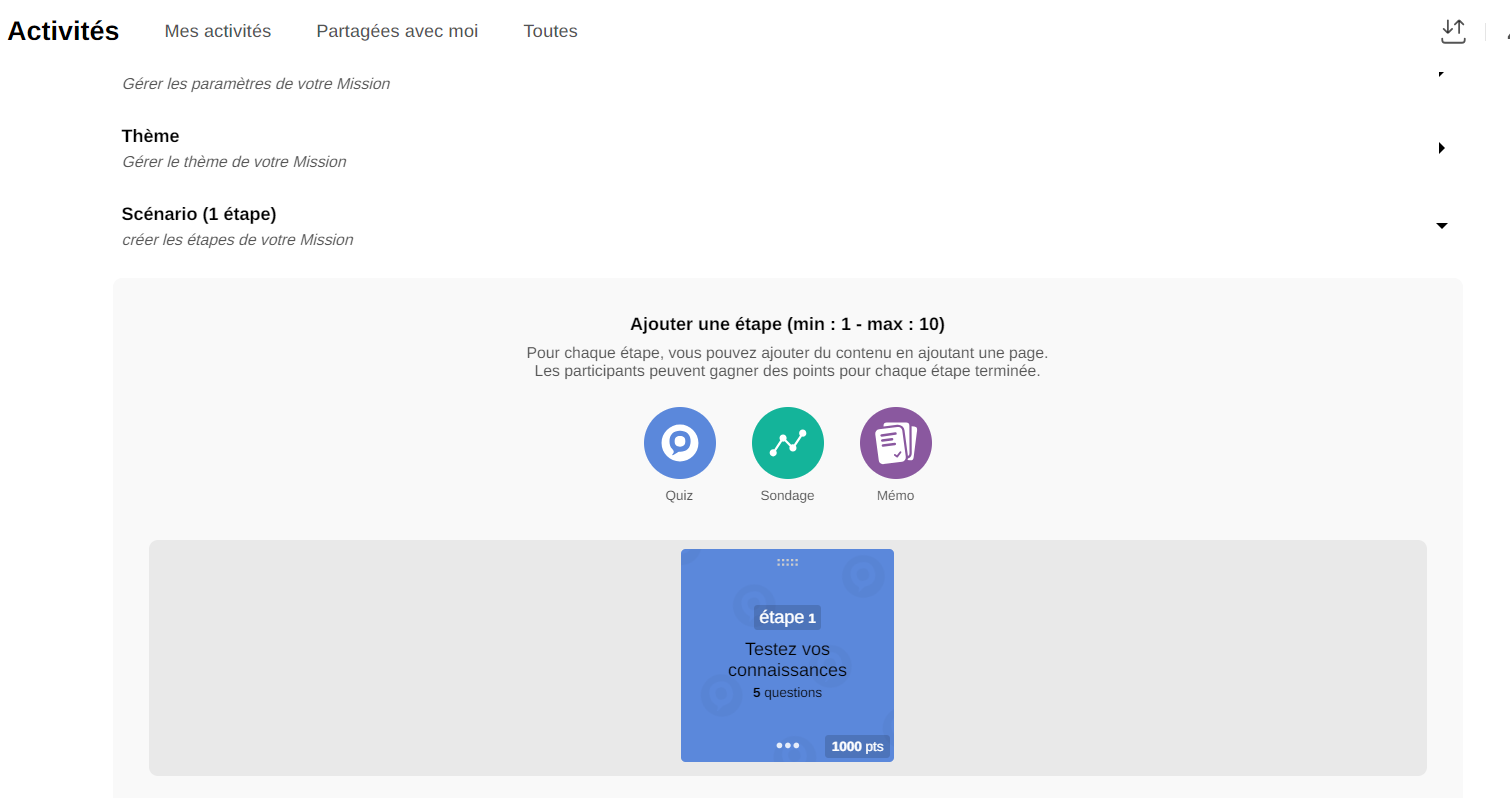Click the Thème section heading
This screenshot has height=798, width=1510.
pyautogui.click(x=150, y=136)
